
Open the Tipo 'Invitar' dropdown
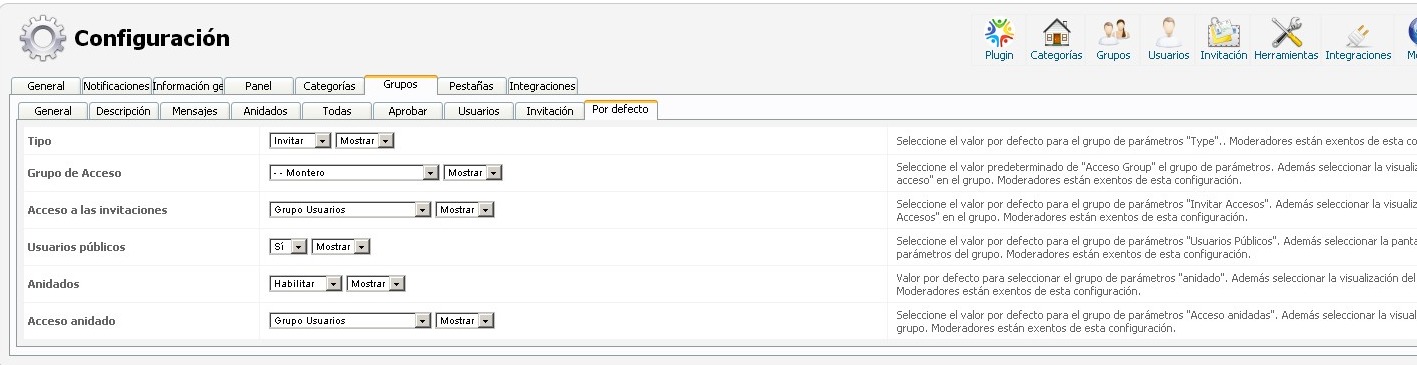(x=301, y=141)
